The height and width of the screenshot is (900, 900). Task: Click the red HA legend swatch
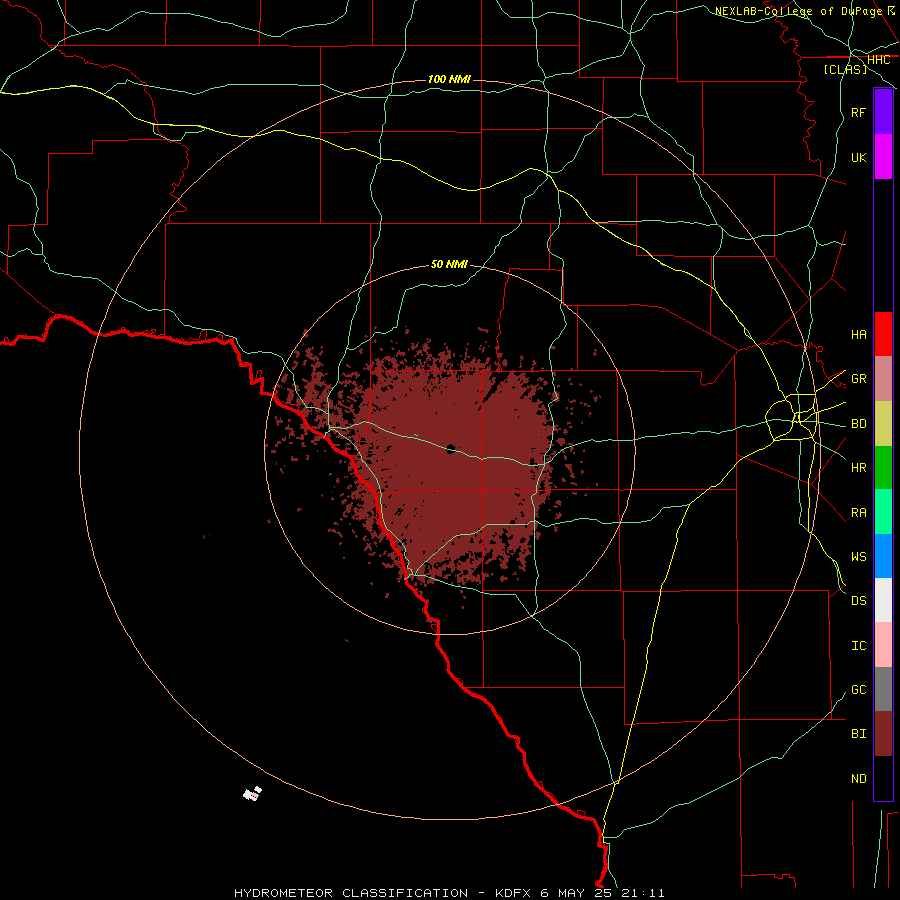883,334
